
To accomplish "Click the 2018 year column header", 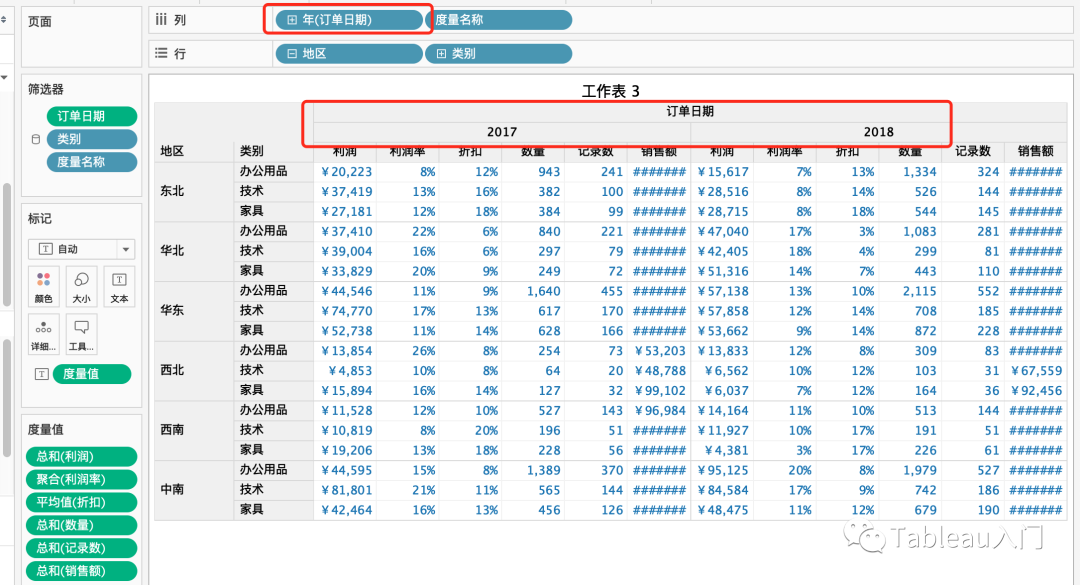I will coord(878,132).
